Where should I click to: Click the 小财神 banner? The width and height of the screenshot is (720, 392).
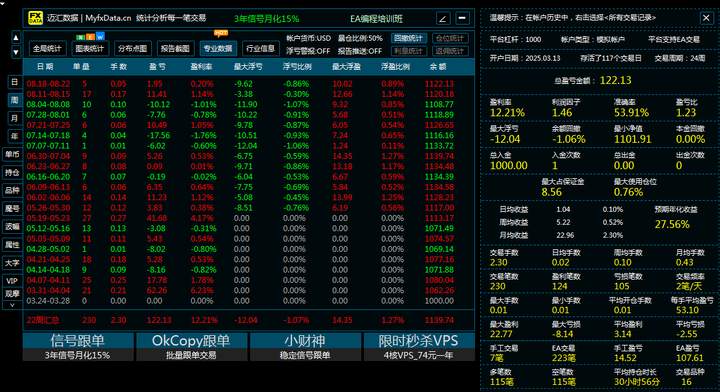pyautogui.click(x=305, y=347)
